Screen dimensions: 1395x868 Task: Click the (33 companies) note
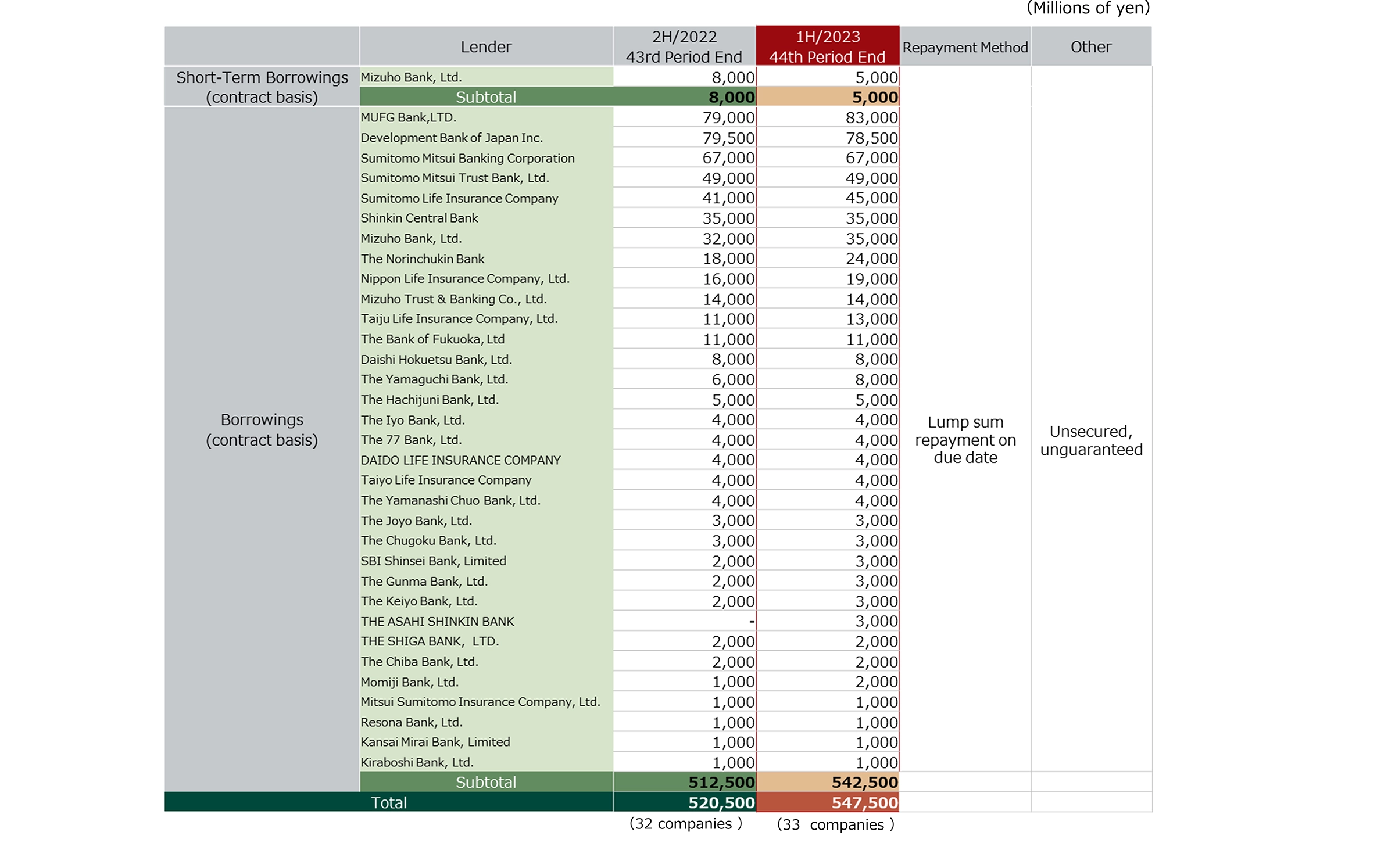point(836,824)
